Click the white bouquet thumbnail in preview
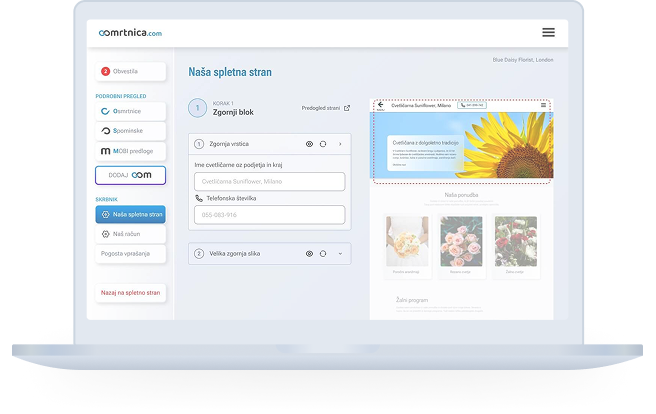Screen dimensions: 656x414 (x=407, y=241)
